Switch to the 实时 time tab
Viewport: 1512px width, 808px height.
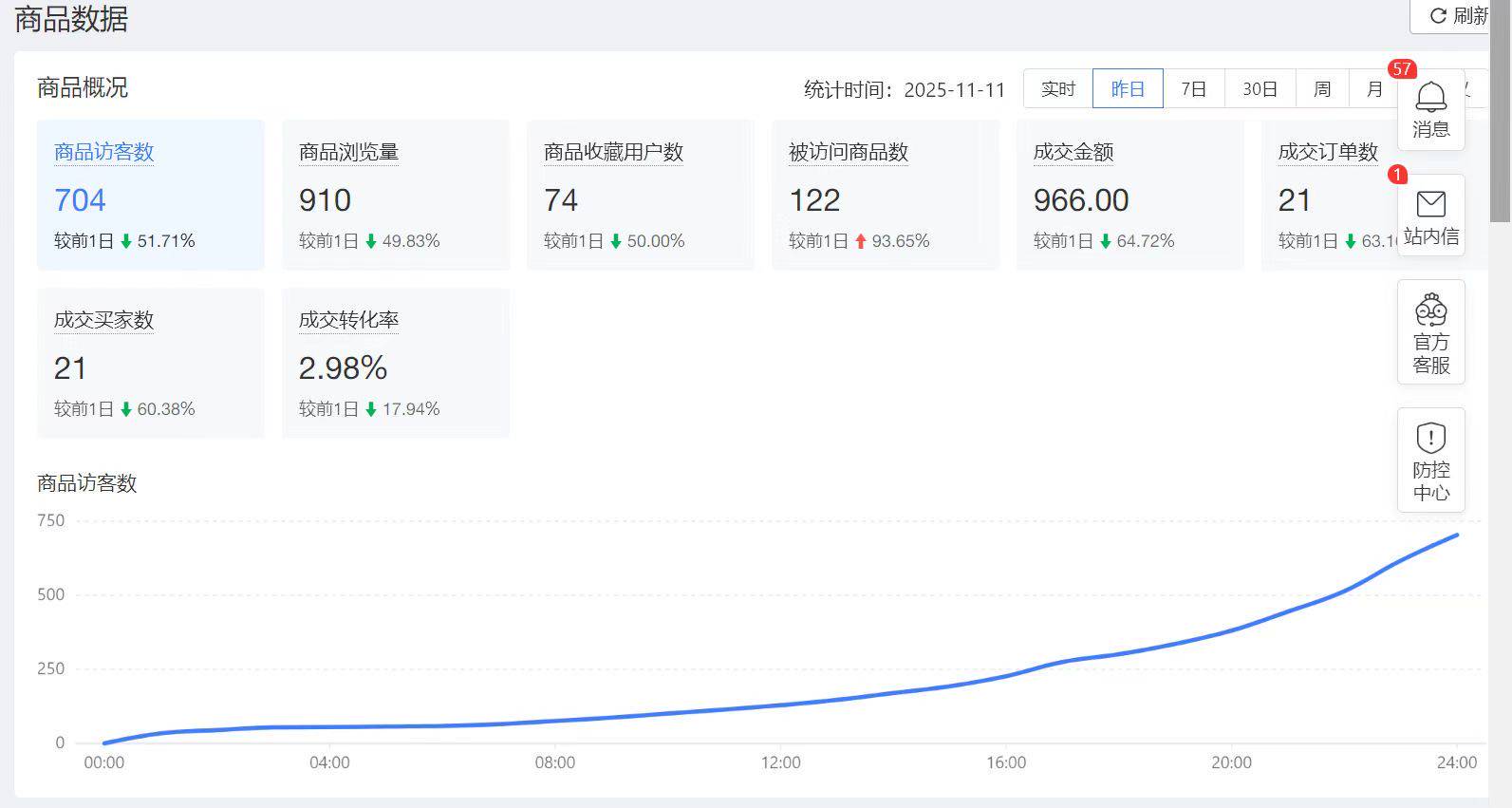coord(1057,89)
